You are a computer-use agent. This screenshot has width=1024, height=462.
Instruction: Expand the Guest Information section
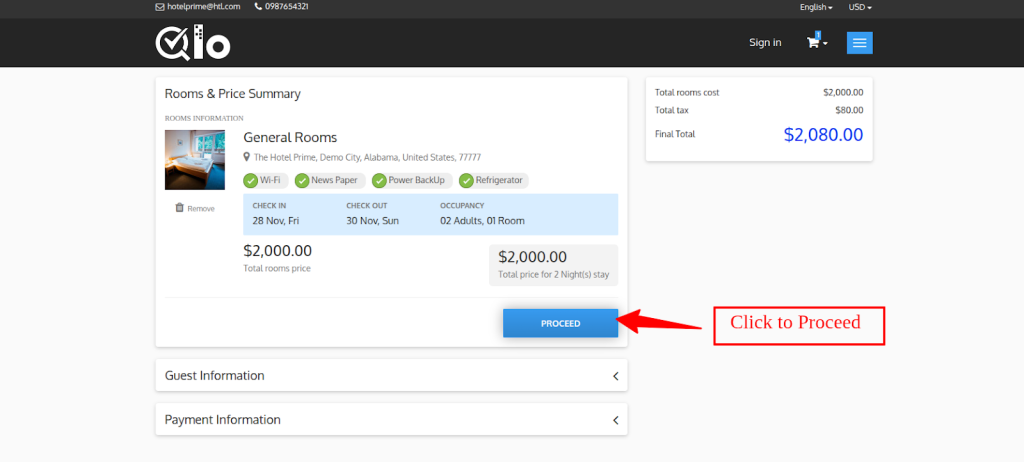[x=391, y=376]
